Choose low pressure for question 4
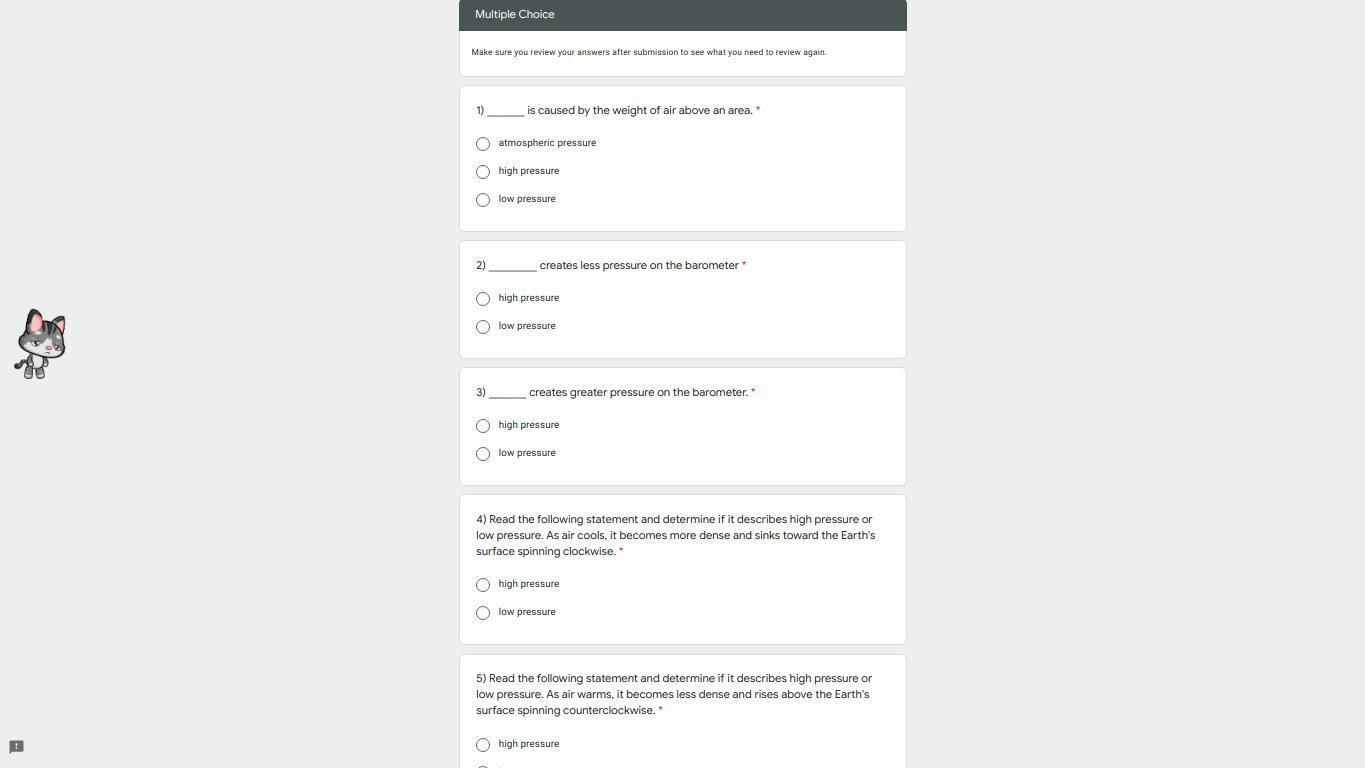This screenshot has width=1365, height=768. 483,613
